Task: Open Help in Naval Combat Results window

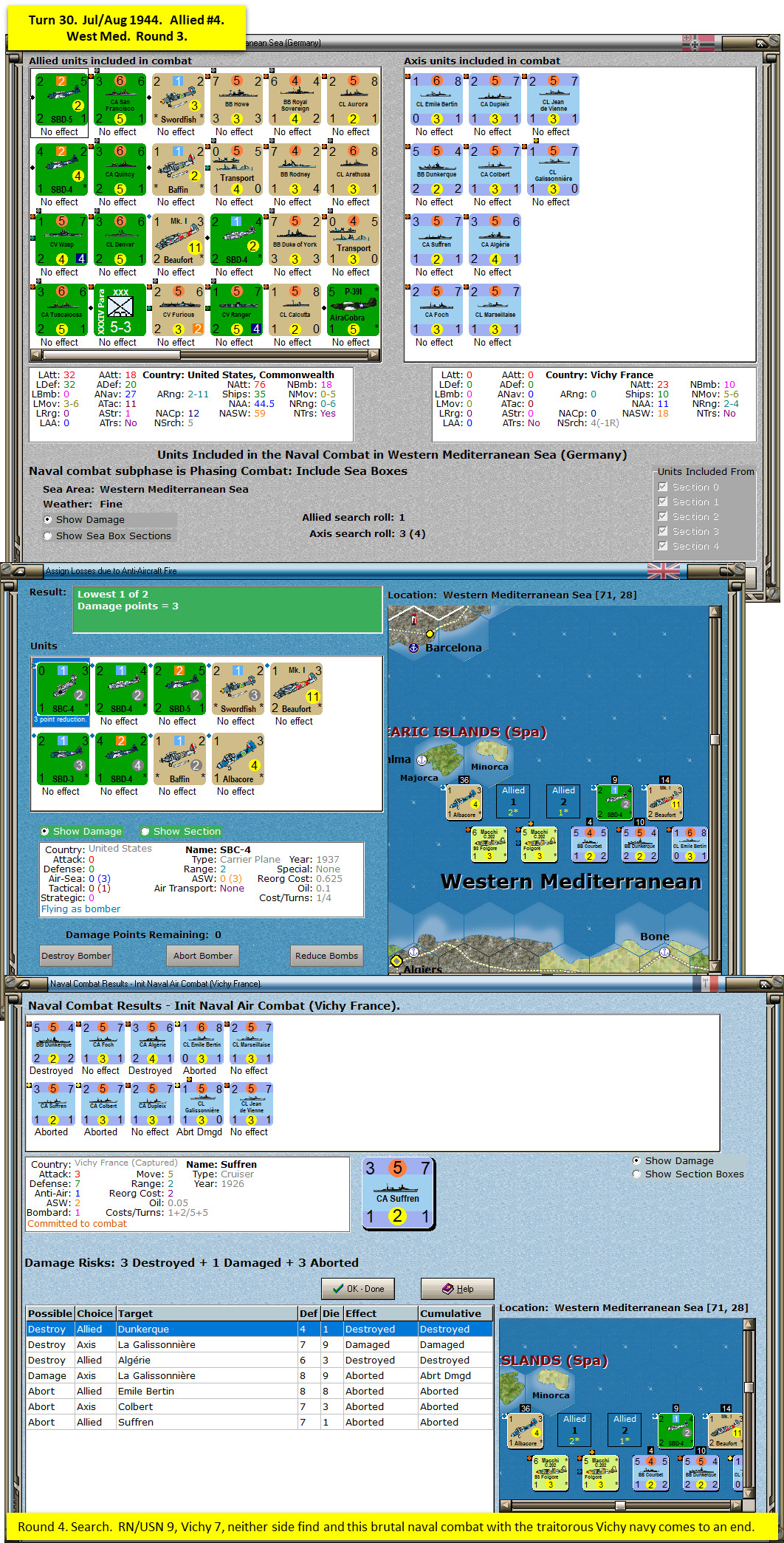Action: click(x=458, y=1289)
